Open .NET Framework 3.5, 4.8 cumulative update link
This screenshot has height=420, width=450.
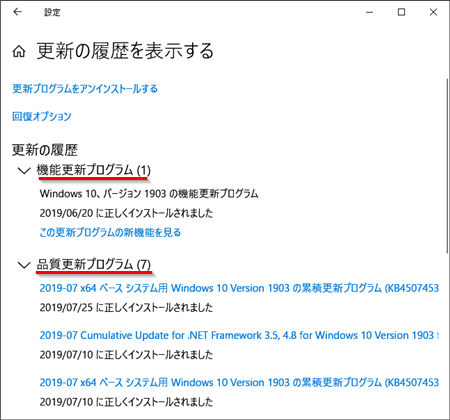(239, 335)
